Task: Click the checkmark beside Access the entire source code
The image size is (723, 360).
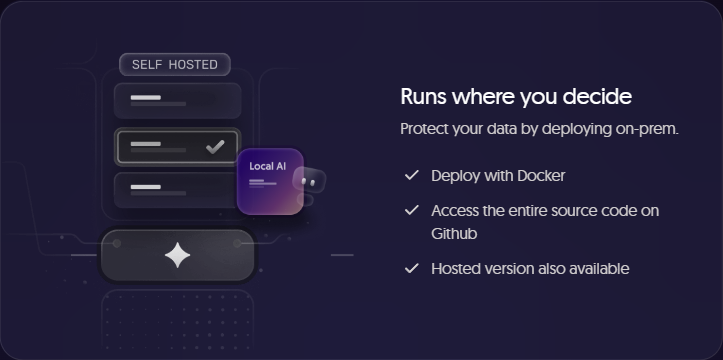Action: coord(411,210)
